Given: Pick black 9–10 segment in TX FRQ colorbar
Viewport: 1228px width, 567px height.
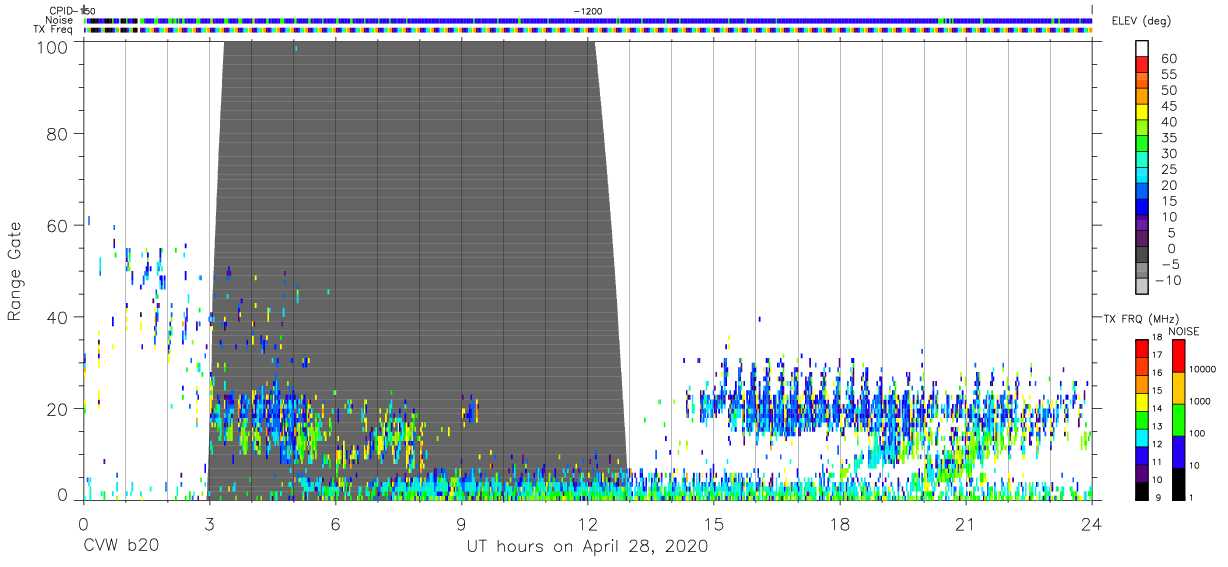Looking at the screenshot, I should coord(1141,491).
